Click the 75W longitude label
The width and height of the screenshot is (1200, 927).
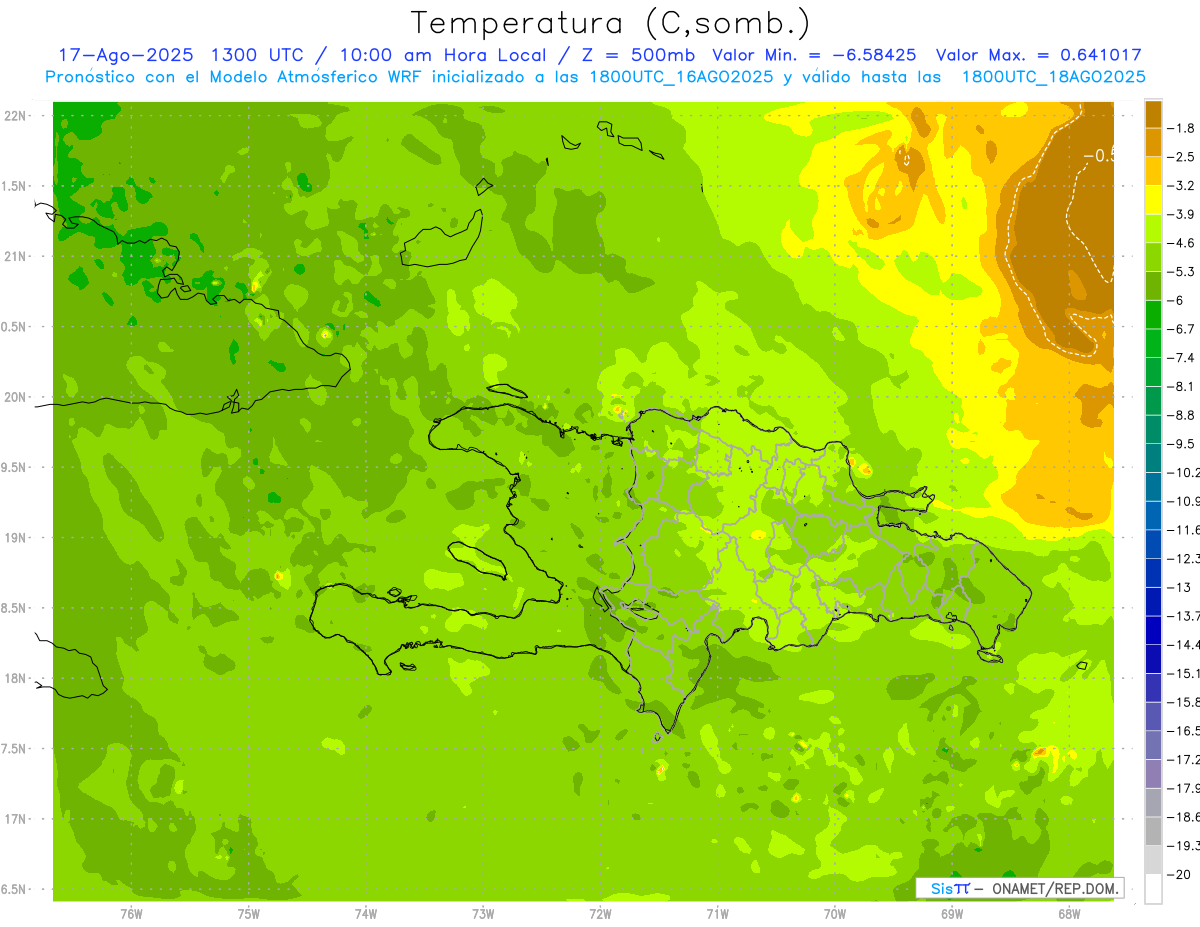point(249,914)
